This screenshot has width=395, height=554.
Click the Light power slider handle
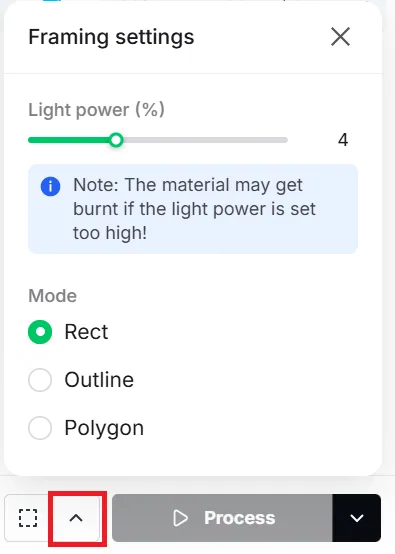tap(116, 140)
